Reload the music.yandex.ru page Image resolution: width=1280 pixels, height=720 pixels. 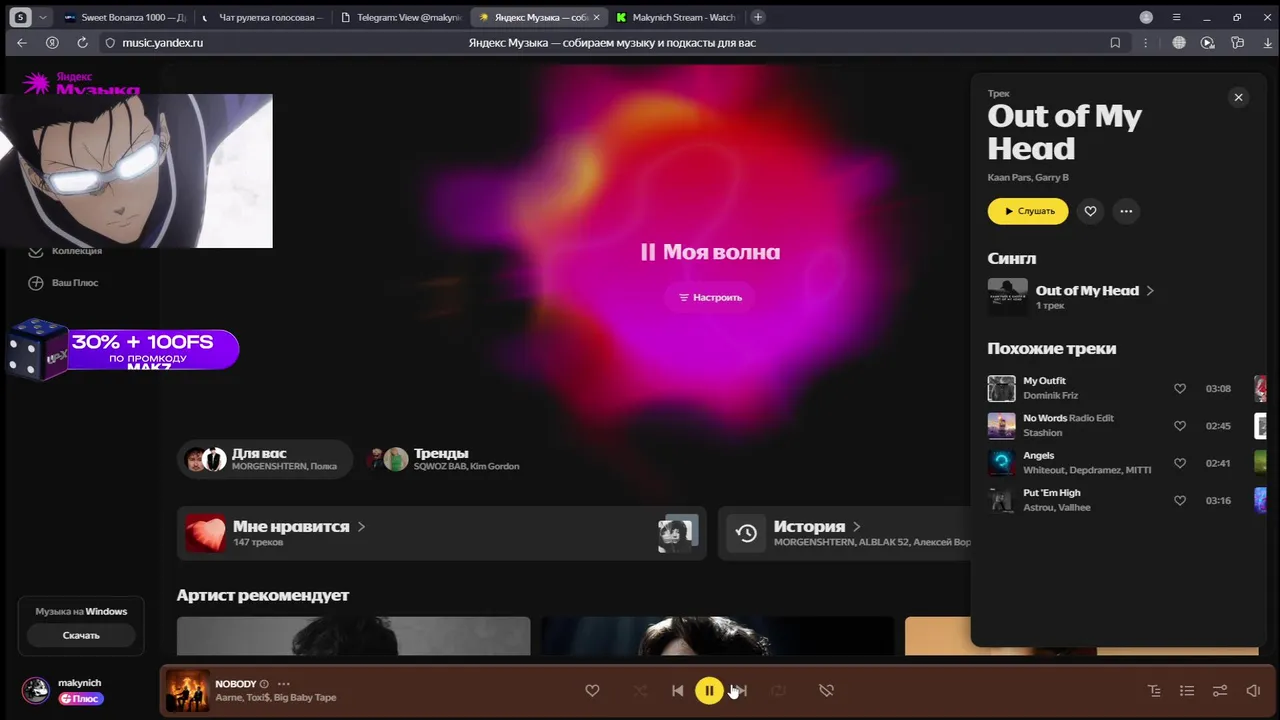pos(83,43)
